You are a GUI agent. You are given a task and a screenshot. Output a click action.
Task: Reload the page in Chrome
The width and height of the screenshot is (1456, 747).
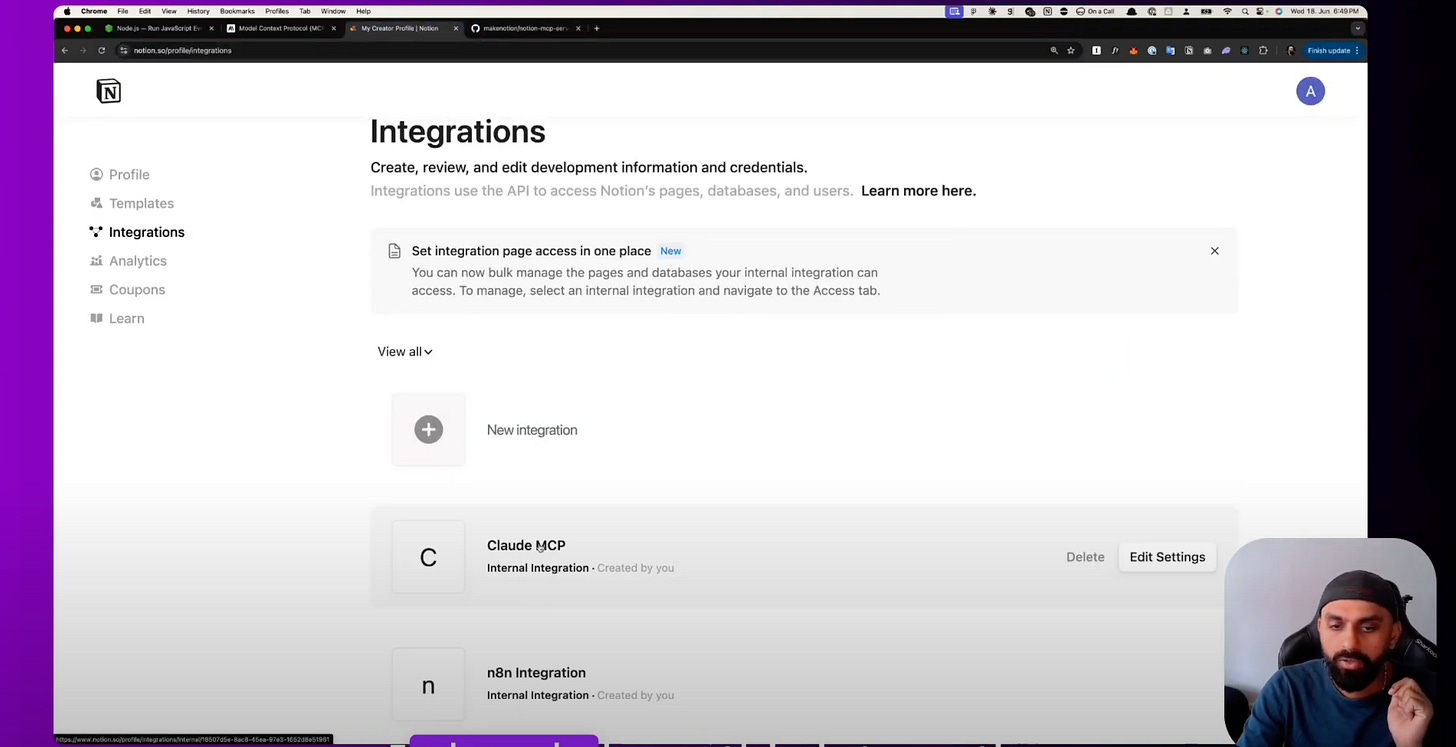[x=102, y=50]
